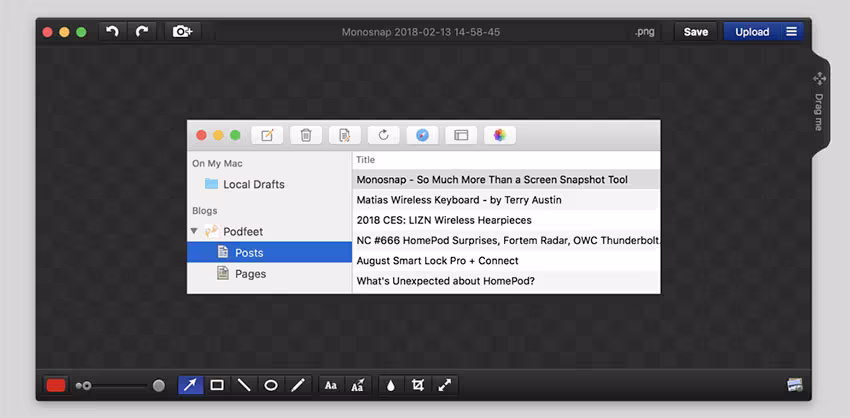Viewport: 850px width, 418px height.
Task: Click the redo arrow in Monosnap toolbar
Action: coord(142,32)
